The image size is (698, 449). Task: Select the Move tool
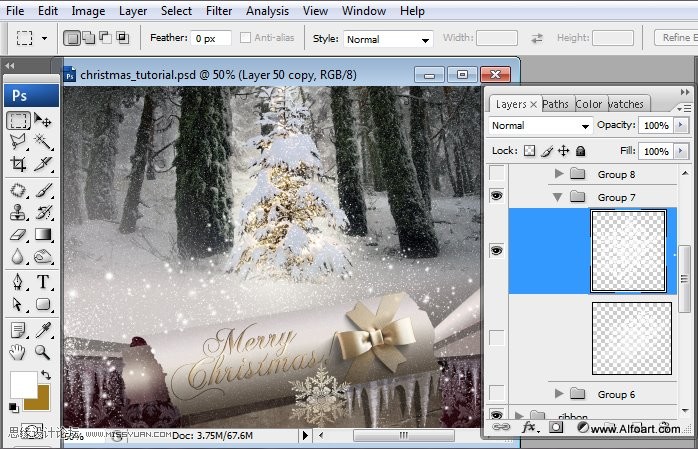tap(43, 121)
